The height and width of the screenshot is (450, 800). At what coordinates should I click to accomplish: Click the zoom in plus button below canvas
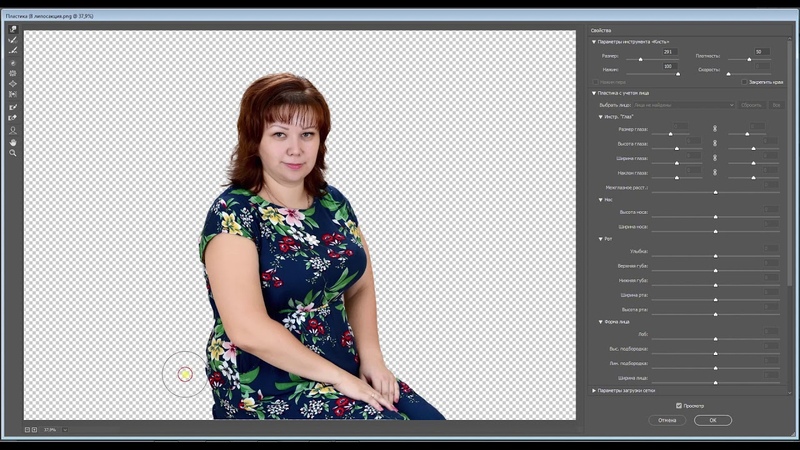[x=34, y=430]
